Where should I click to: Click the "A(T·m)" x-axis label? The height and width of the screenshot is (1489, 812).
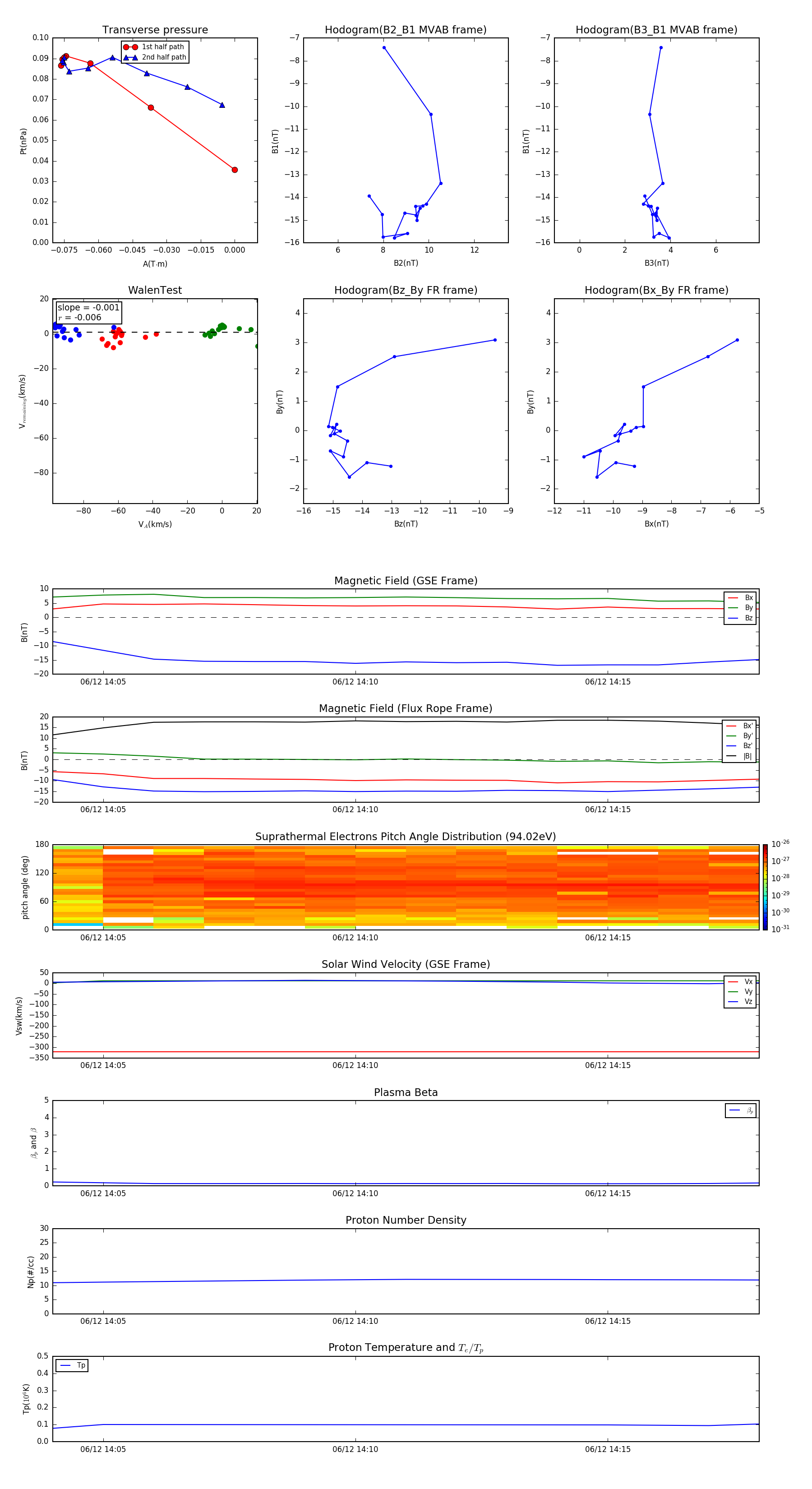point(155,264)
